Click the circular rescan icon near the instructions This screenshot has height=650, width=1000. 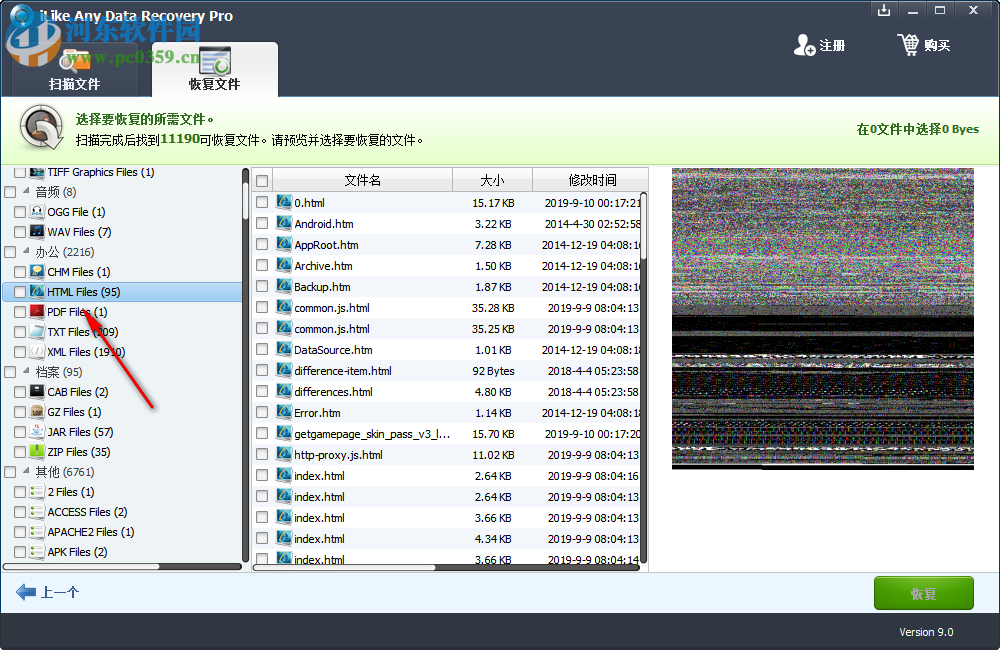tap(39, 128)
